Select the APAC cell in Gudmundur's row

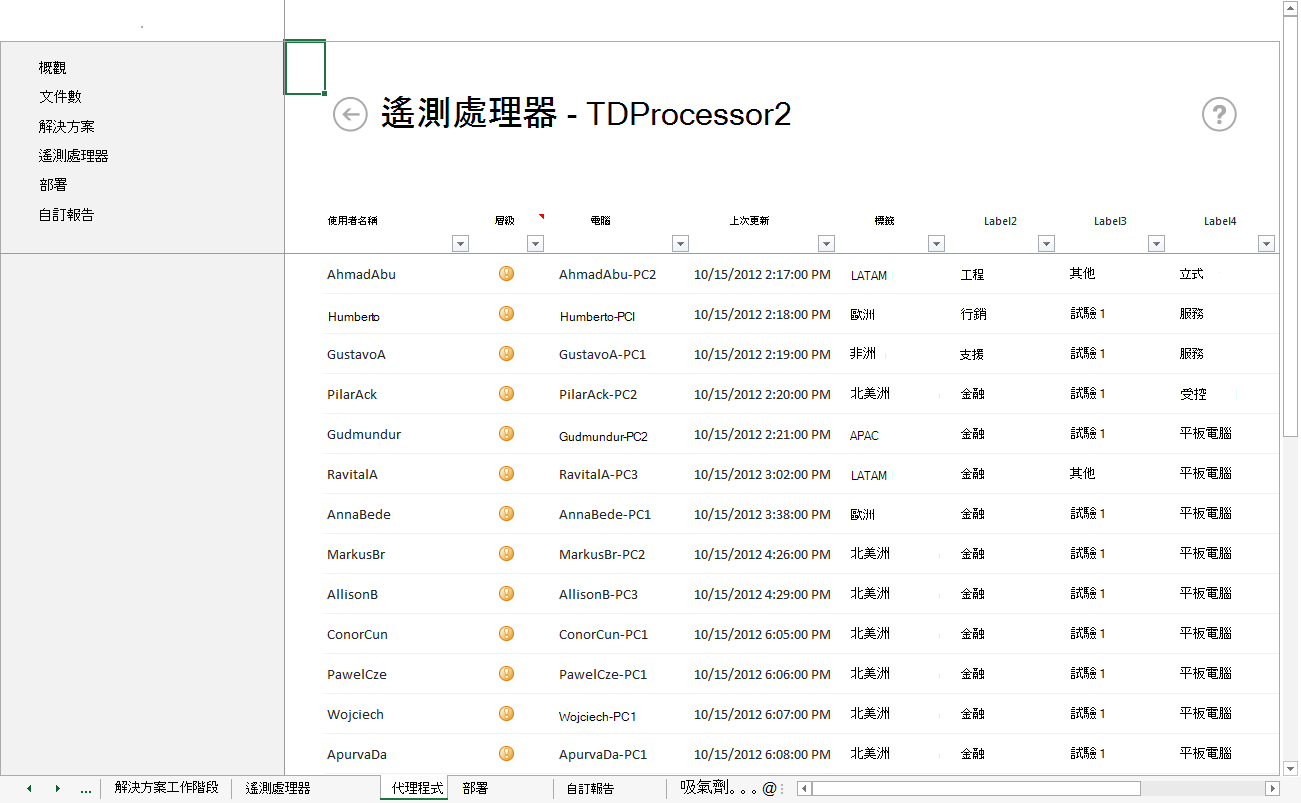coord(864,435)
